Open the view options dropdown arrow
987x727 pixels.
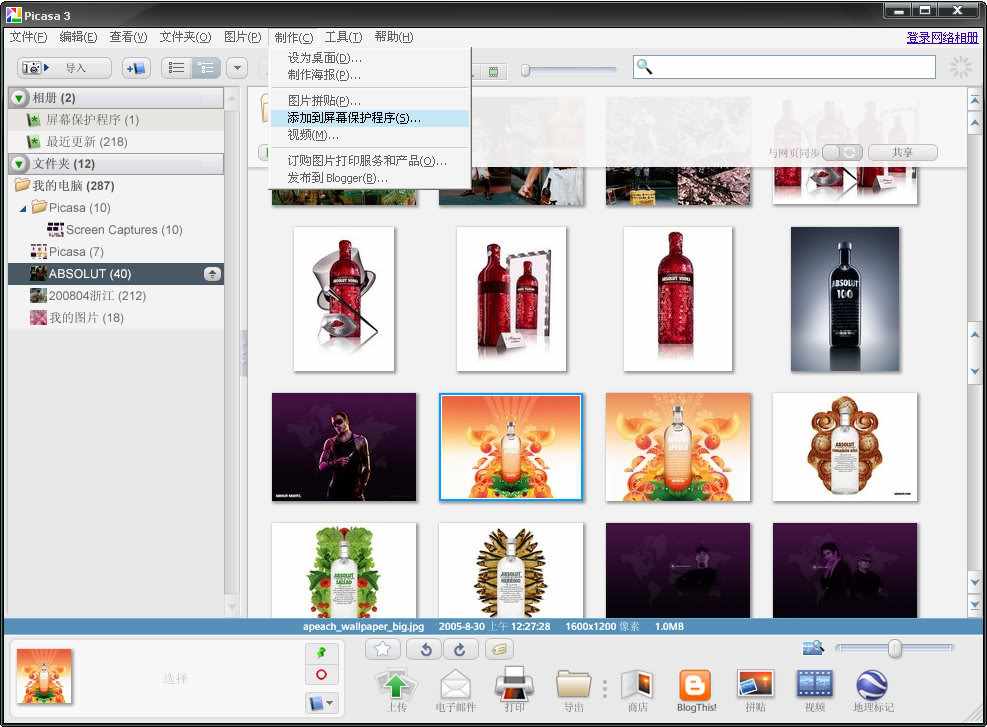(x=237, y=68)
